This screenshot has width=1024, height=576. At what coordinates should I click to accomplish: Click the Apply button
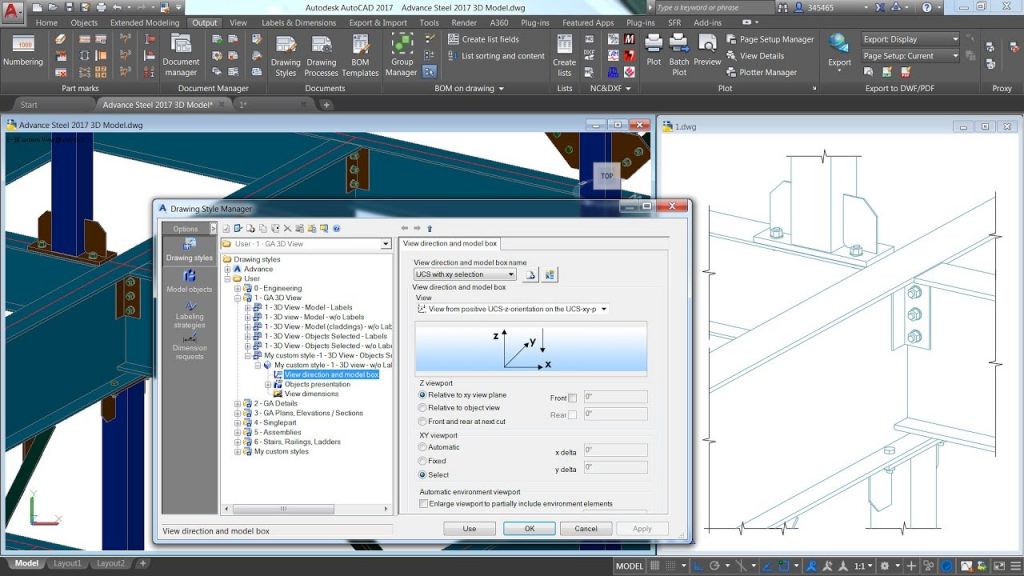point(642,528)
